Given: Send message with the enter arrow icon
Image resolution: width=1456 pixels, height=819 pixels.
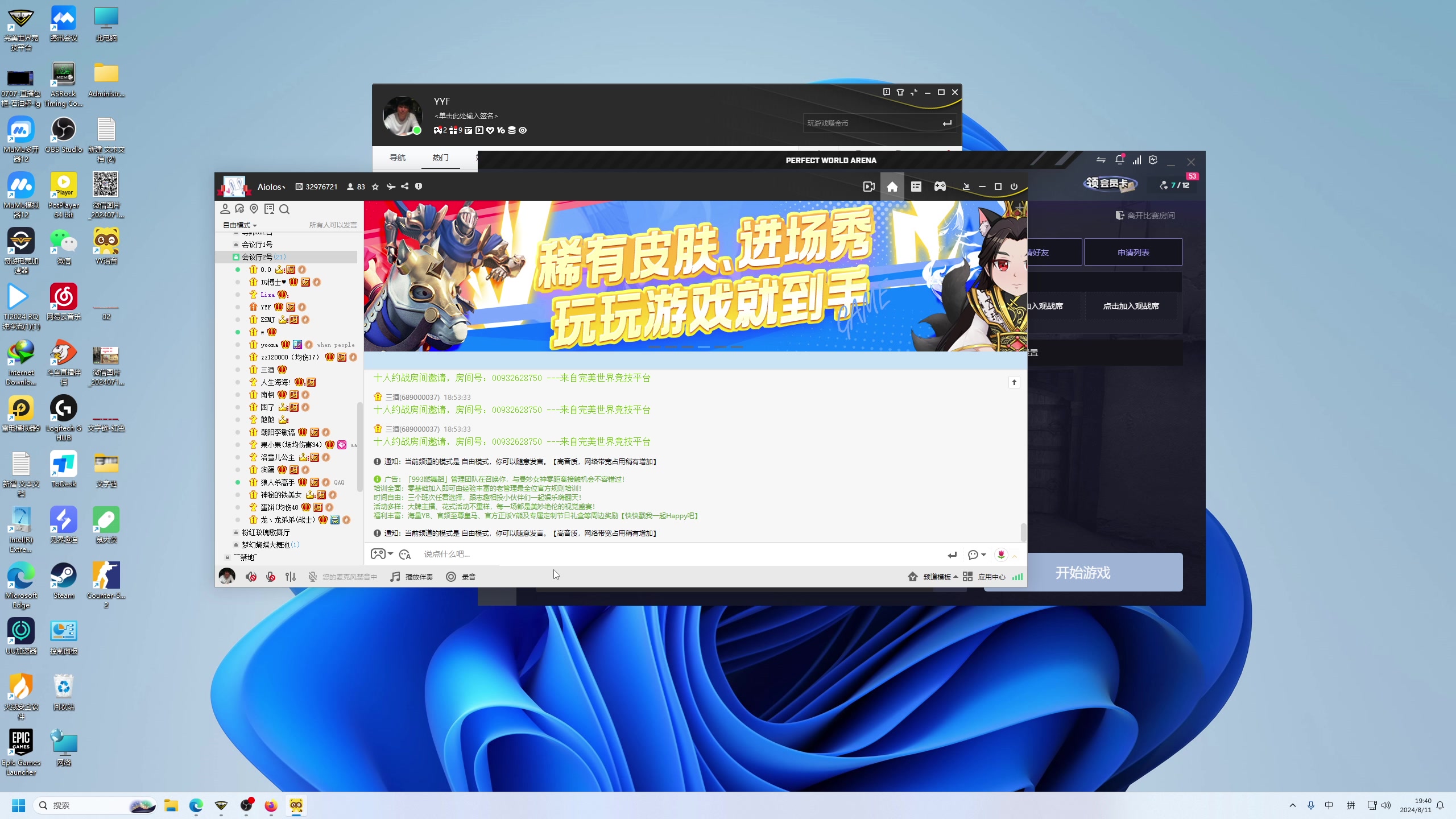Looking at the screenshot, I should click(952, 555).
